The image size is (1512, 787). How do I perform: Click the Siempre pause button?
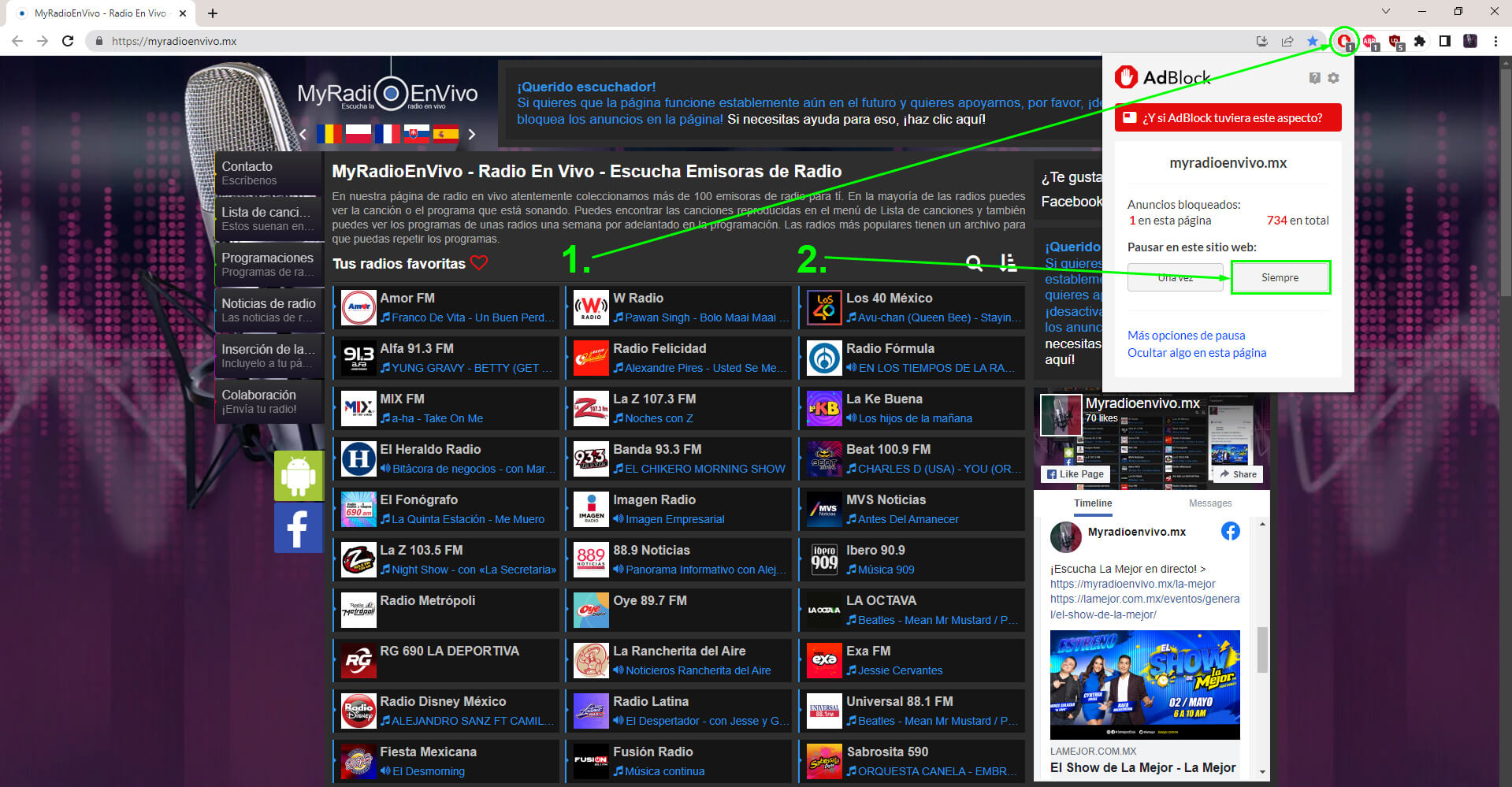[1280, 277]
